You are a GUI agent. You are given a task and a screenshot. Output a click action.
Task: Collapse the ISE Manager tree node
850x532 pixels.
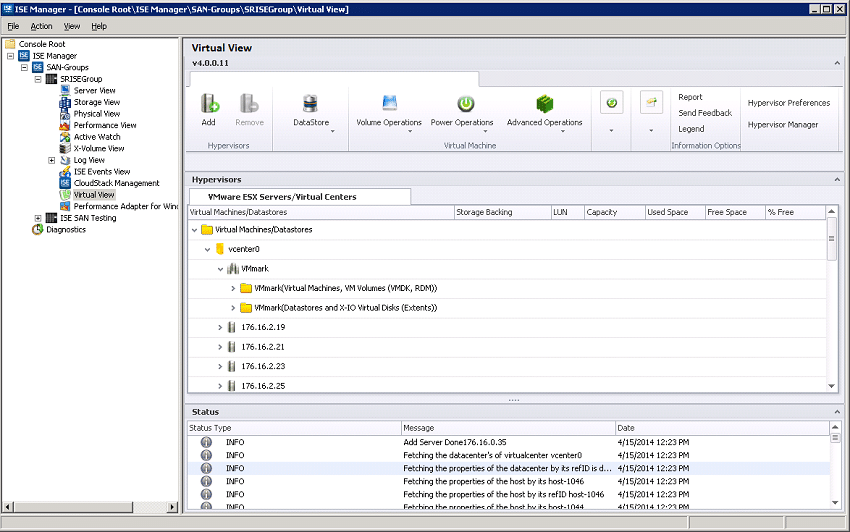coord(10,56)
